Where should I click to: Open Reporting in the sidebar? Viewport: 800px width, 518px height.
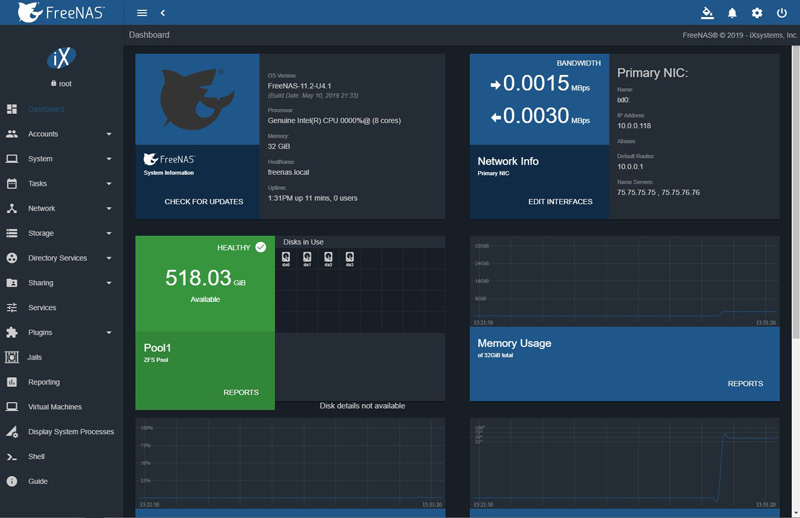[x=44, y=382]
